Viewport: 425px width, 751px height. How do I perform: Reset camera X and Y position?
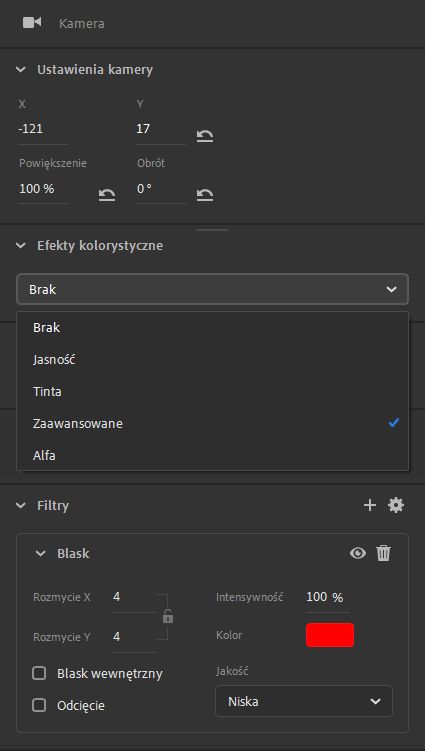point(205,136)
